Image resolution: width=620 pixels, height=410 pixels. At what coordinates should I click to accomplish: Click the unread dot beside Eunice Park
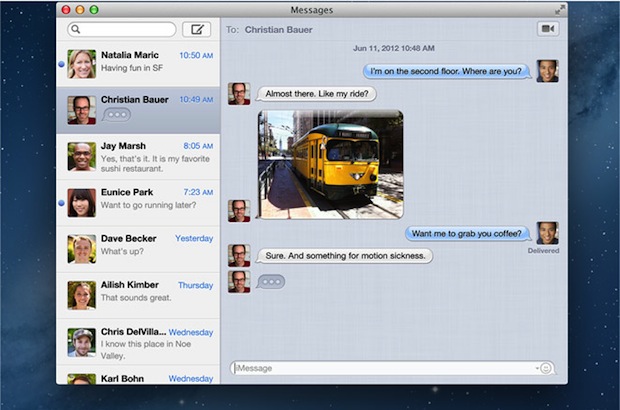[61, 203]
